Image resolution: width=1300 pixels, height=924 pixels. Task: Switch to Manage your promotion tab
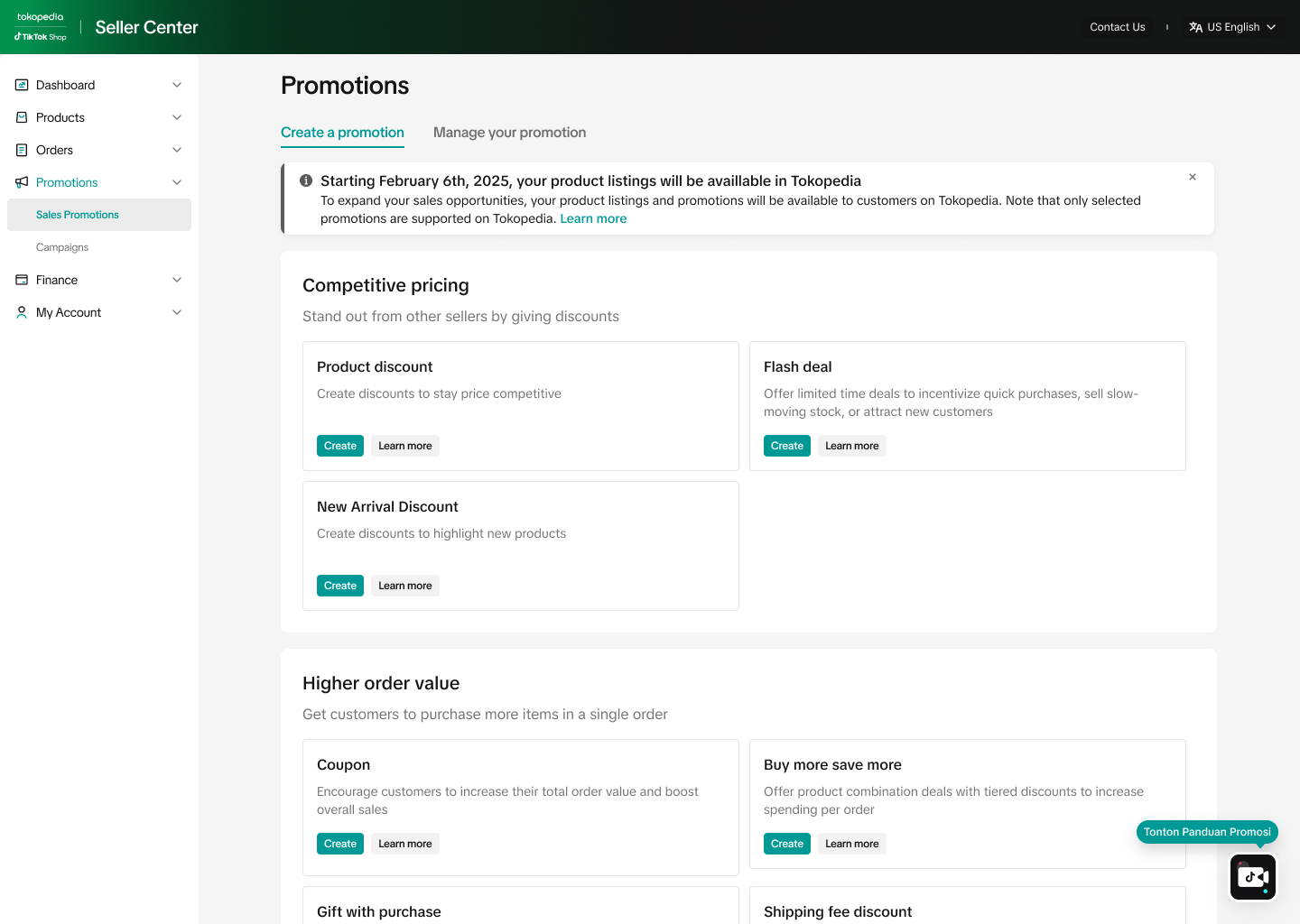point(509,133)
